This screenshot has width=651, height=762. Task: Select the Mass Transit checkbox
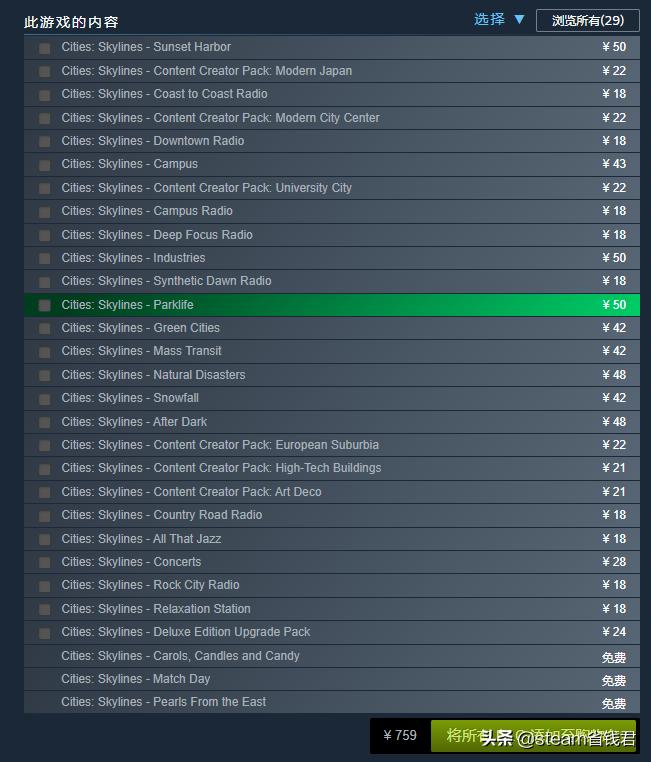(x=44, y=352)
